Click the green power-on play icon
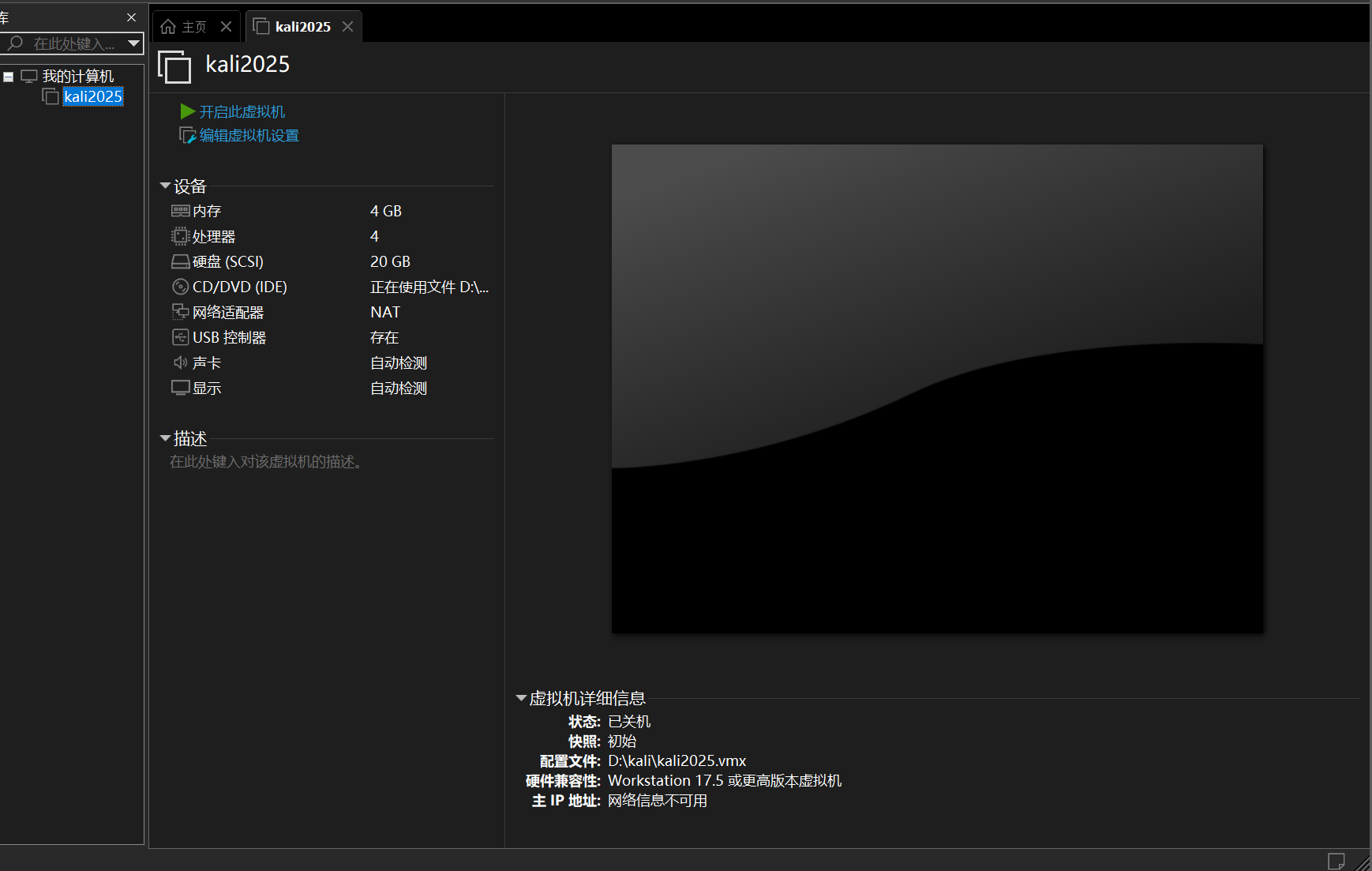1372x871 pixels. [188, 111]
